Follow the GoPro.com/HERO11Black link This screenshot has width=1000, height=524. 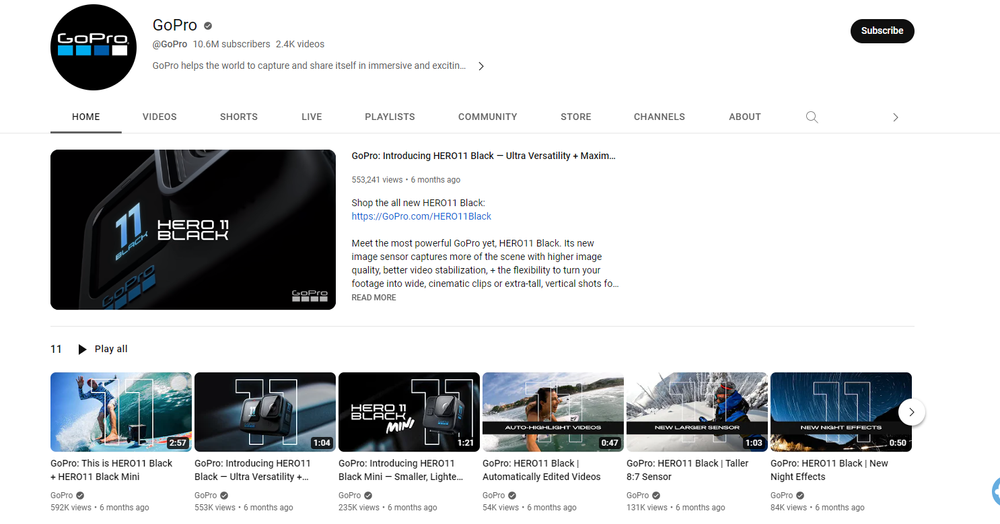421,216
